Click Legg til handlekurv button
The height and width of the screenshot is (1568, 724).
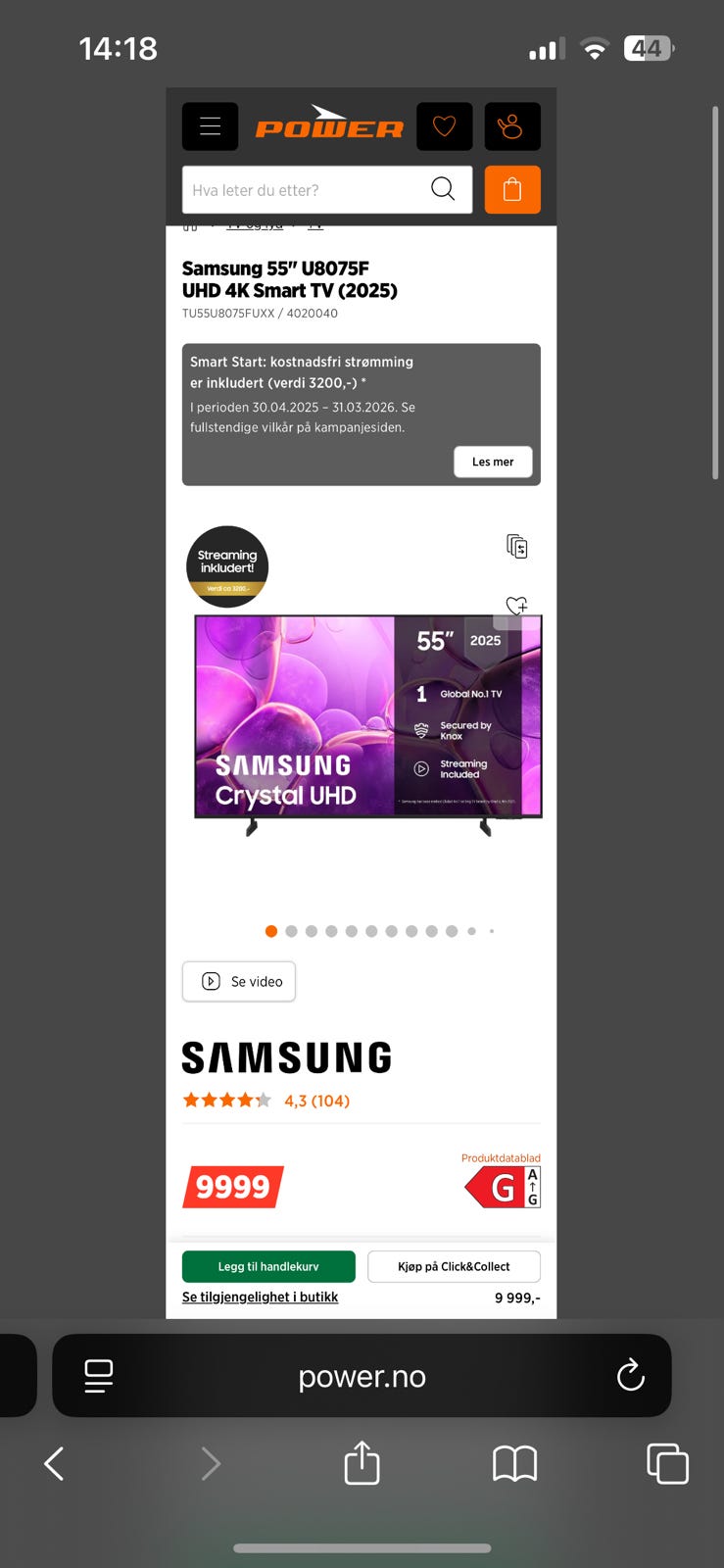(268, 1266)
